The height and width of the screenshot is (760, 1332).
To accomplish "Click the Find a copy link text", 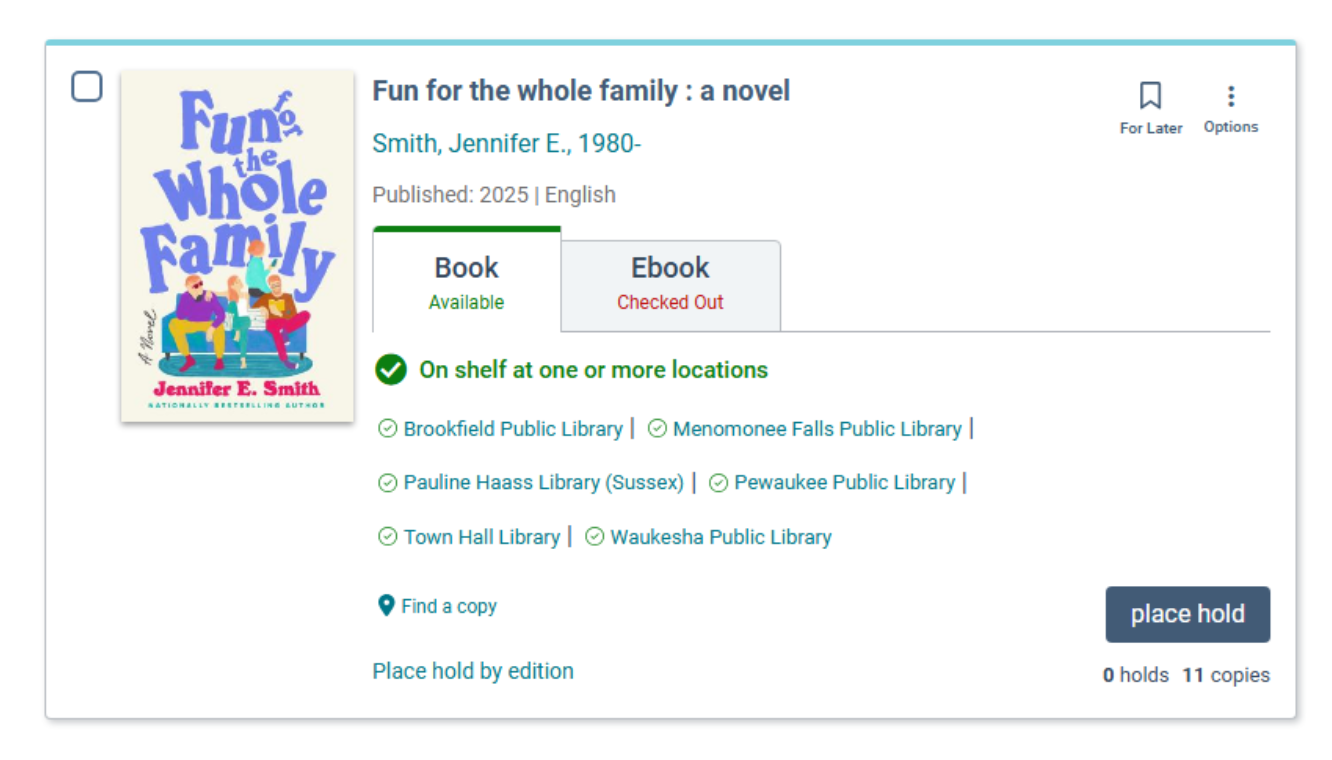I will 449,606.
